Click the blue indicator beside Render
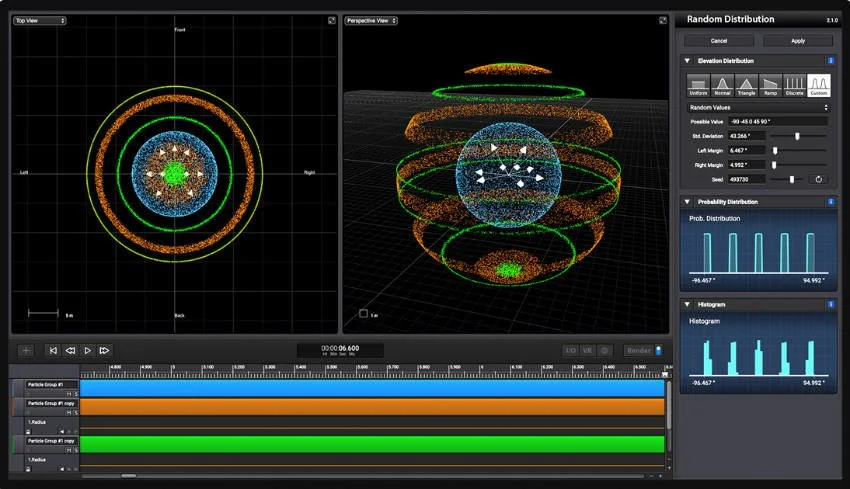Image resolution: width=850 pixels, height=489 pixels. [659, 351]
